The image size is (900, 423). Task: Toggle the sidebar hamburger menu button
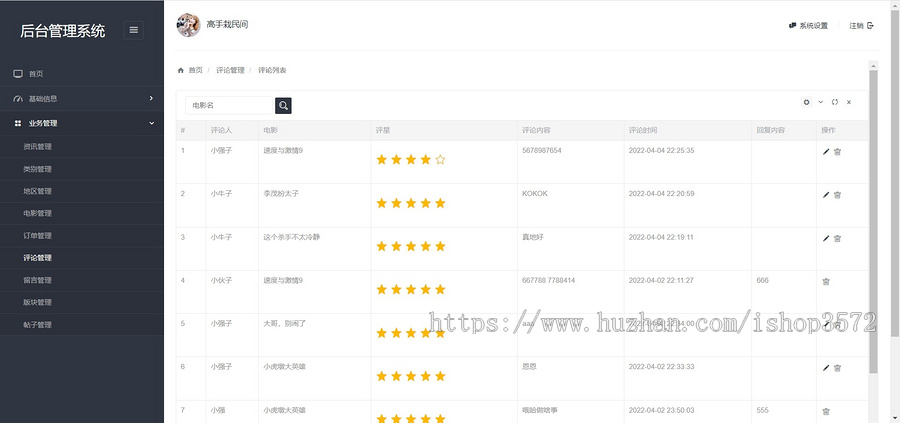click(134, 30)
